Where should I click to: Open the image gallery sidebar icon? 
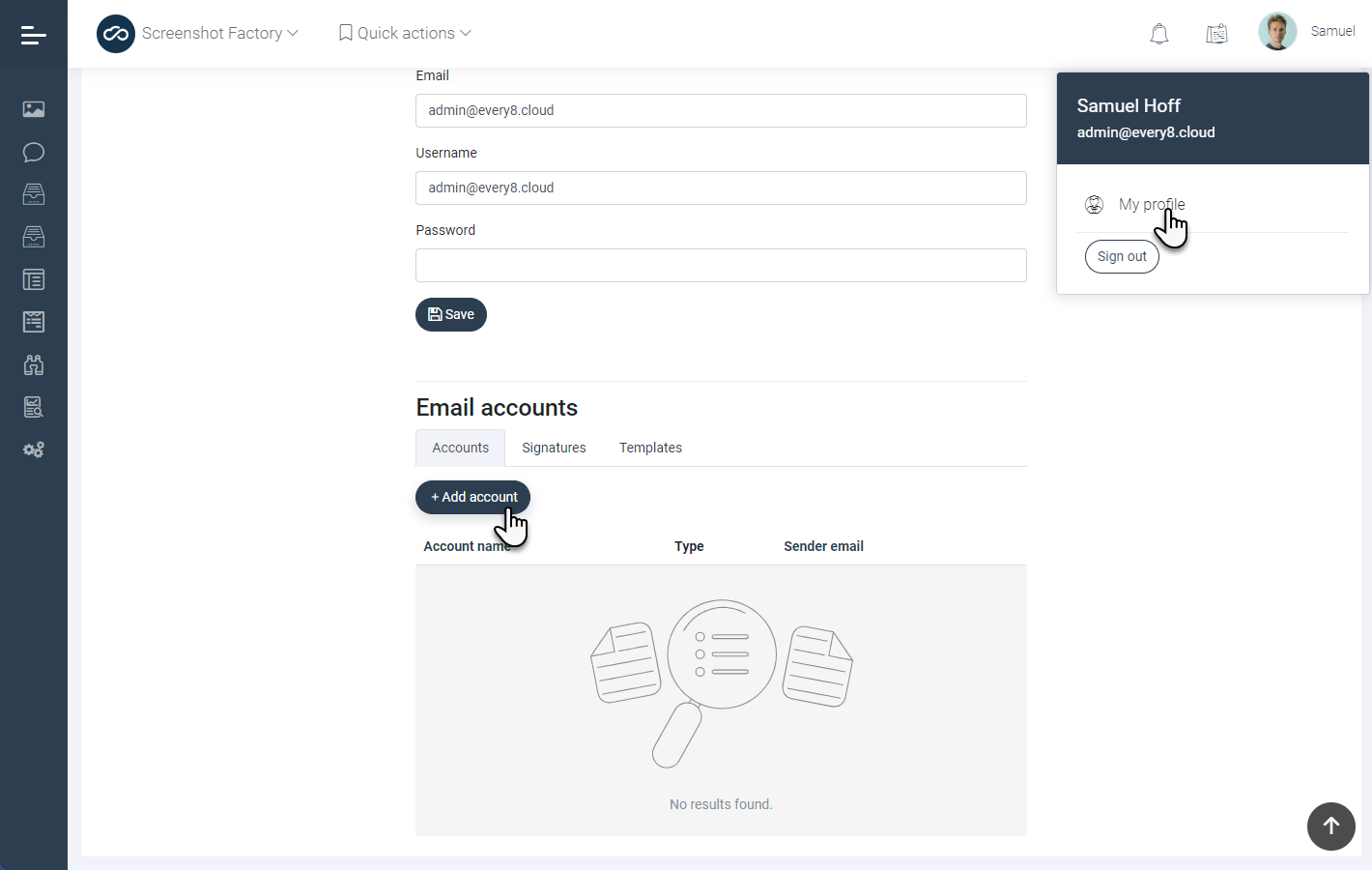tap(34, 109)
